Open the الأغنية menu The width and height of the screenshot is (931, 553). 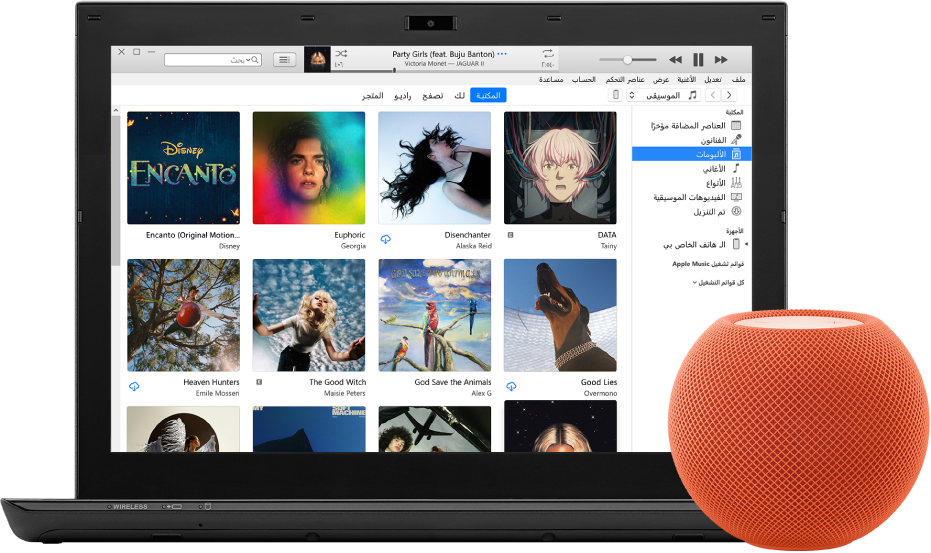coord(686,80)
